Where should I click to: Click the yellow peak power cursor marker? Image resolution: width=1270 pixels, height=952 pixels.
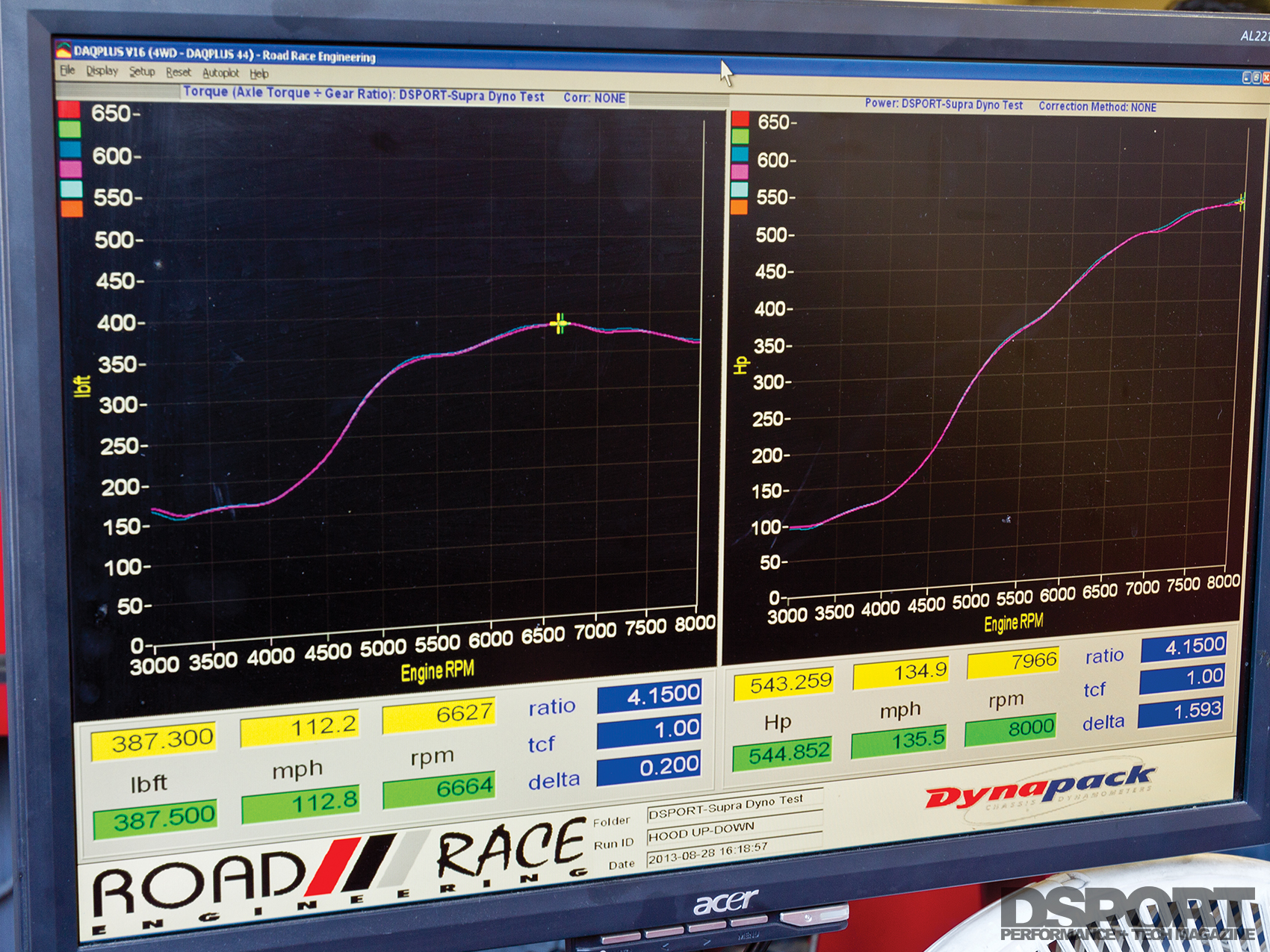[1240, 202]
